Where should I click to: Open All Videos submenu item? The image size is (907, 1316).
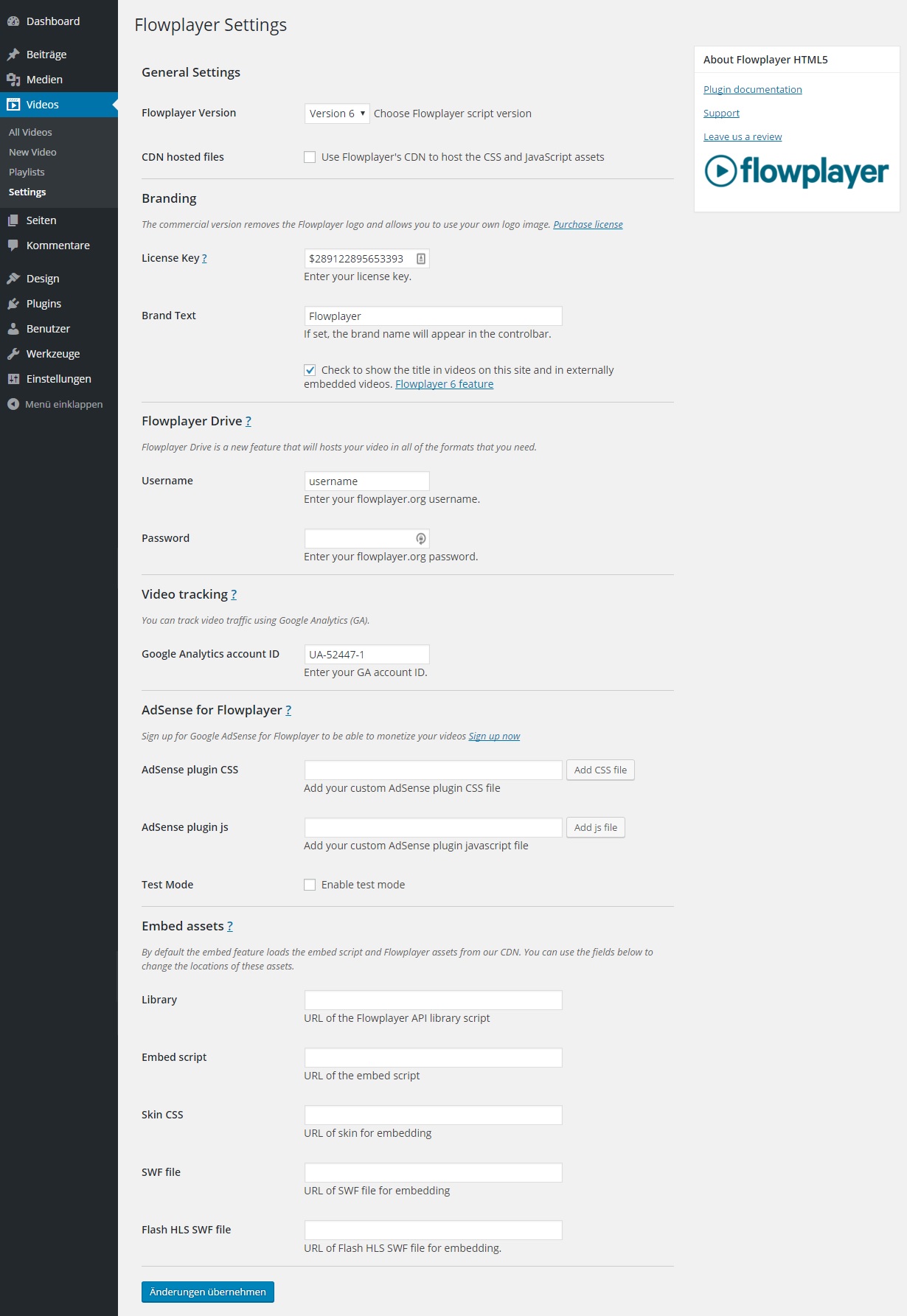point(30,132)
